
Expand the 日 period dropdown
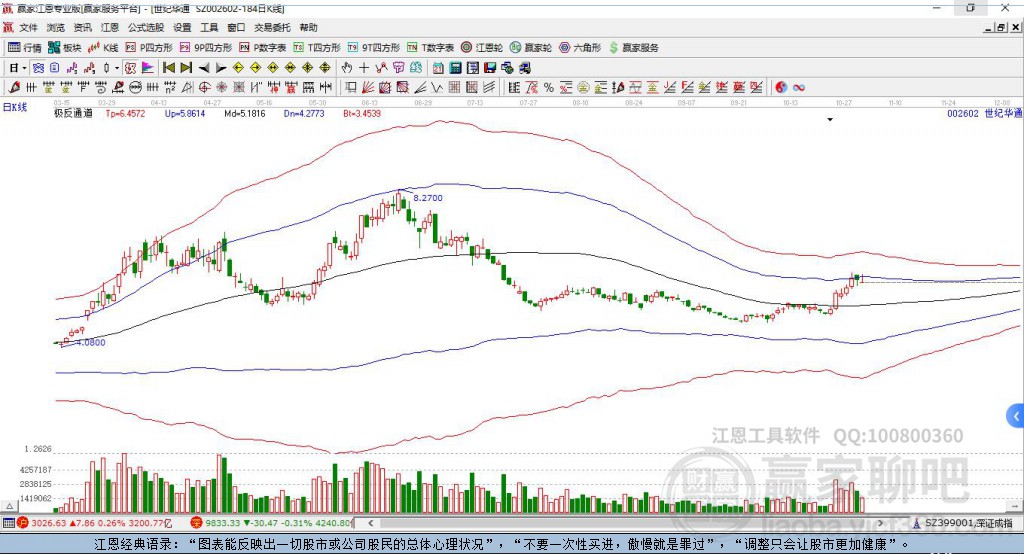tap(24, 68)
